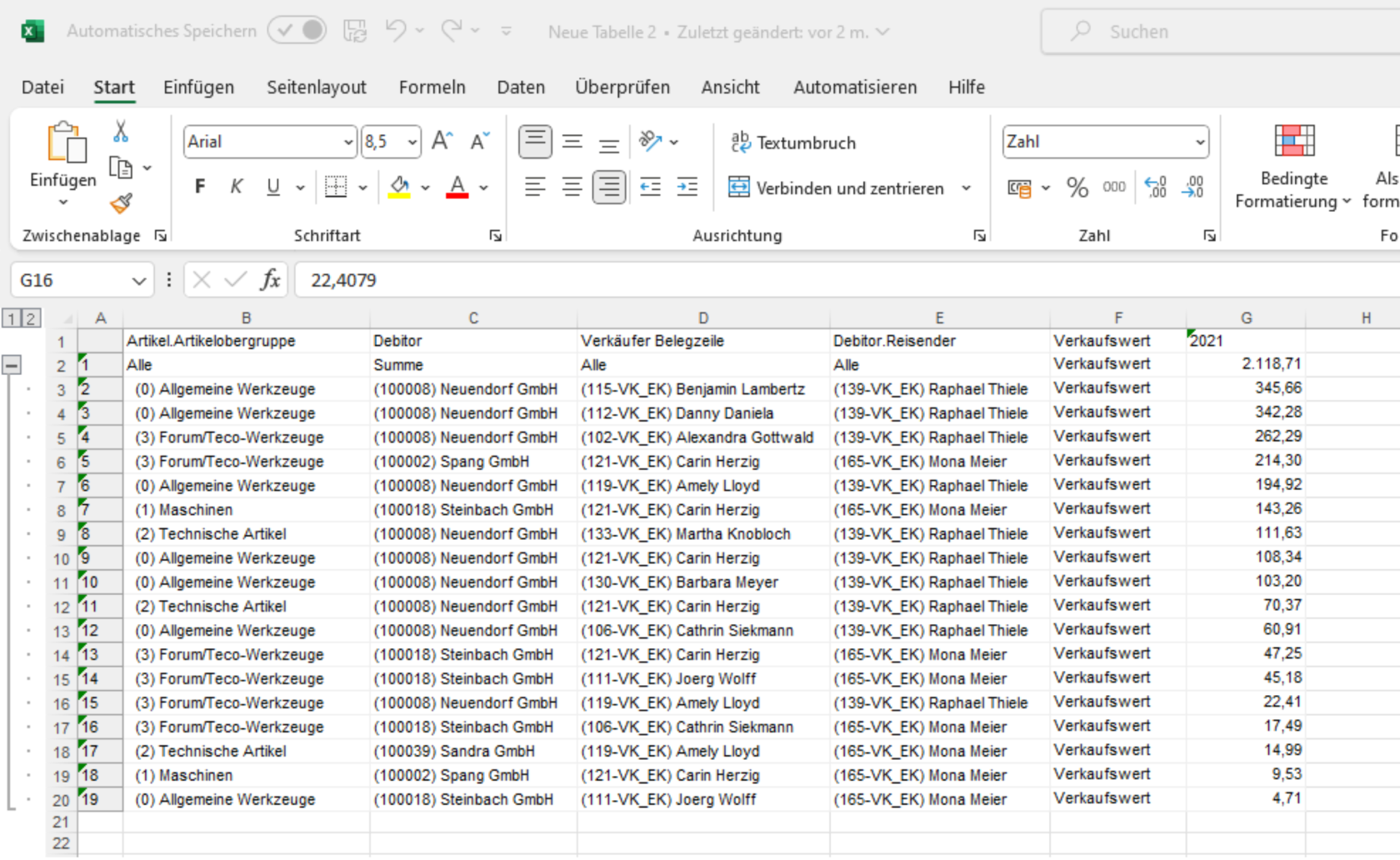Toggle the AutoSave switch
Viewport: 1400px width, 860px height.
click(x=297, y=31)
